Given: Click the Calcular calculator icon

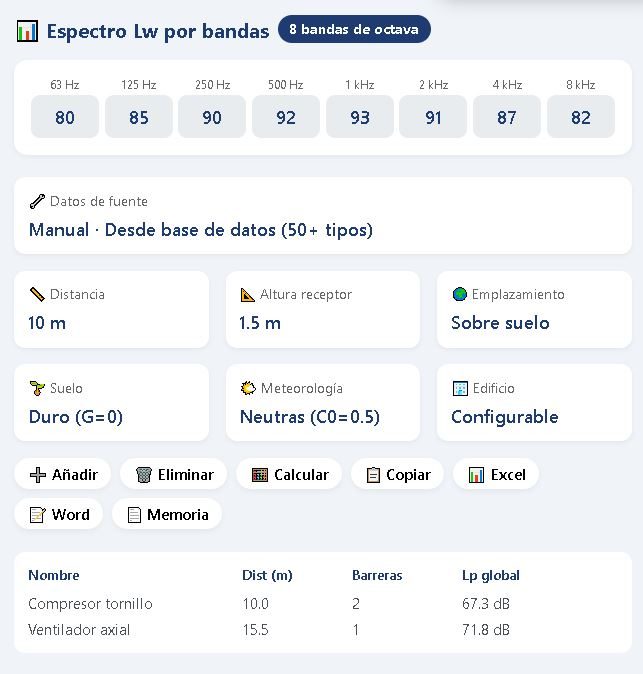Looking at the screenshot, I should coord(260,475).
